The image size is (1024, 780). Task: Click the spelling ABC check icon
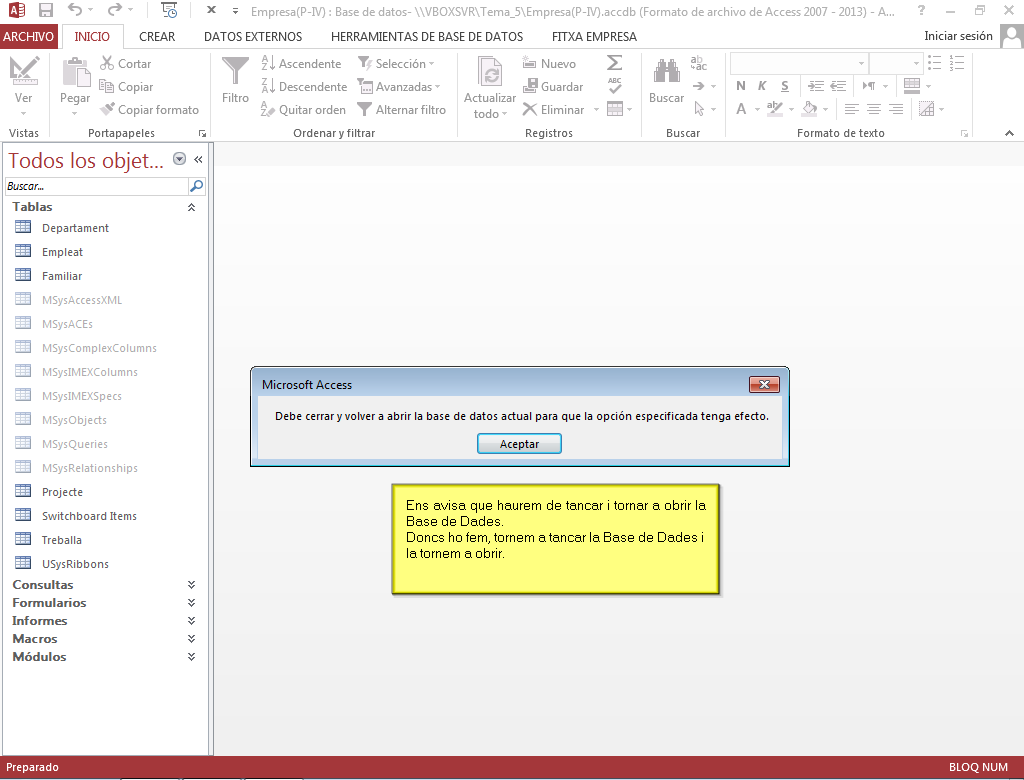point(615,86)
